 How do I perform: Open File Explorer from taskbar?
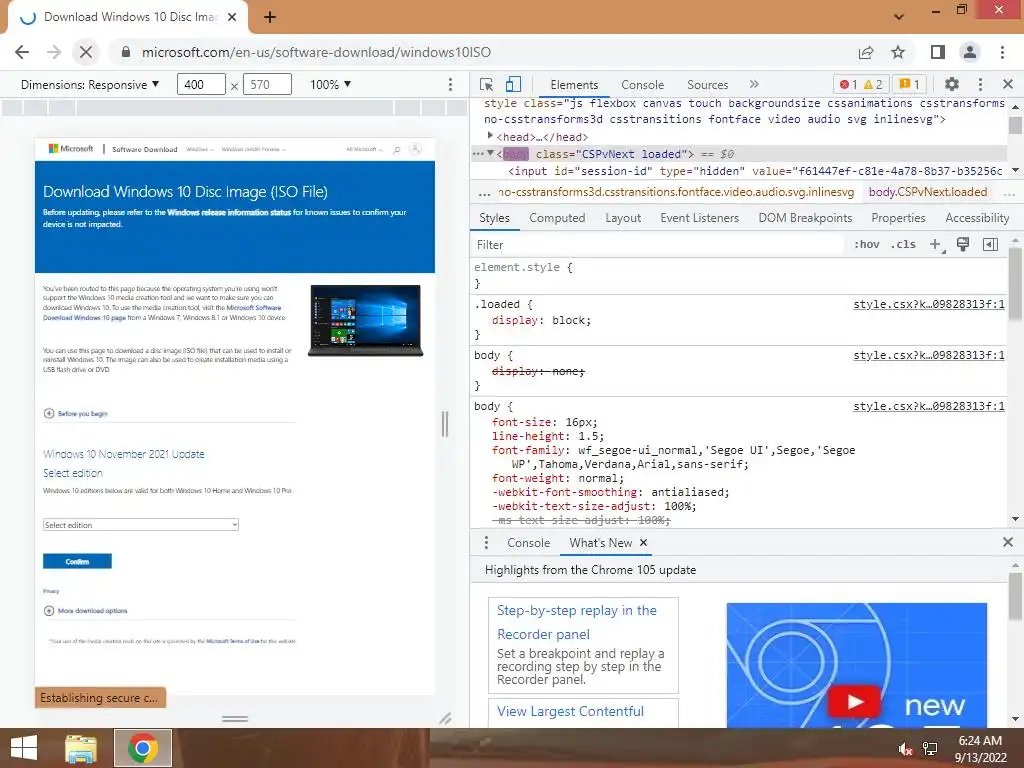point(81,748)
